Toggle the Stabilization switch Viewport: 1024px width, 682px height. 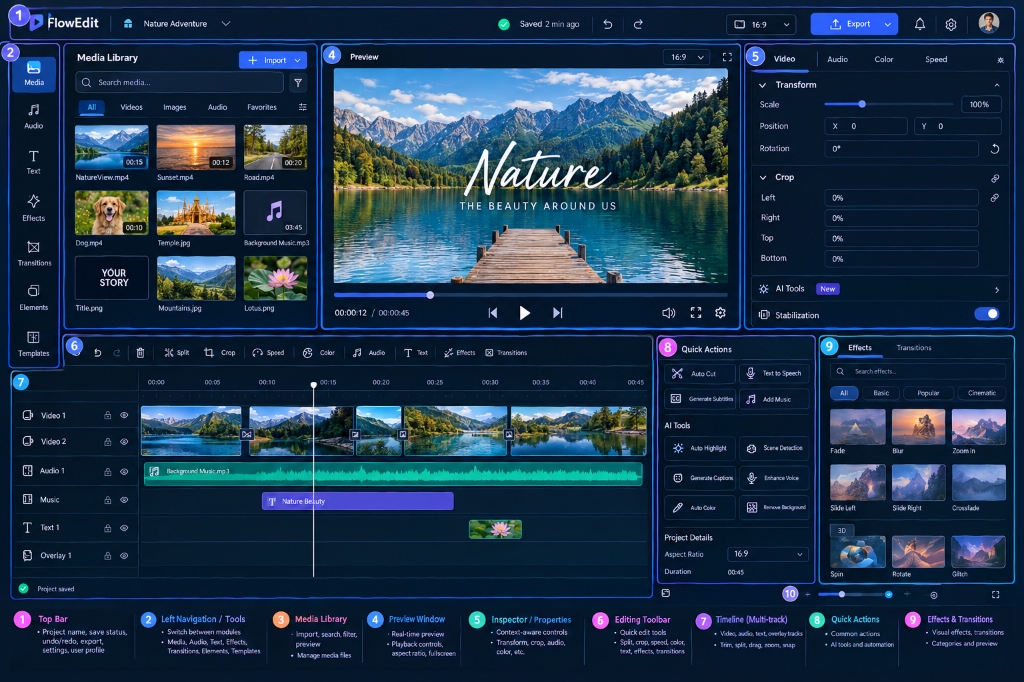click(x=987, y=314)
